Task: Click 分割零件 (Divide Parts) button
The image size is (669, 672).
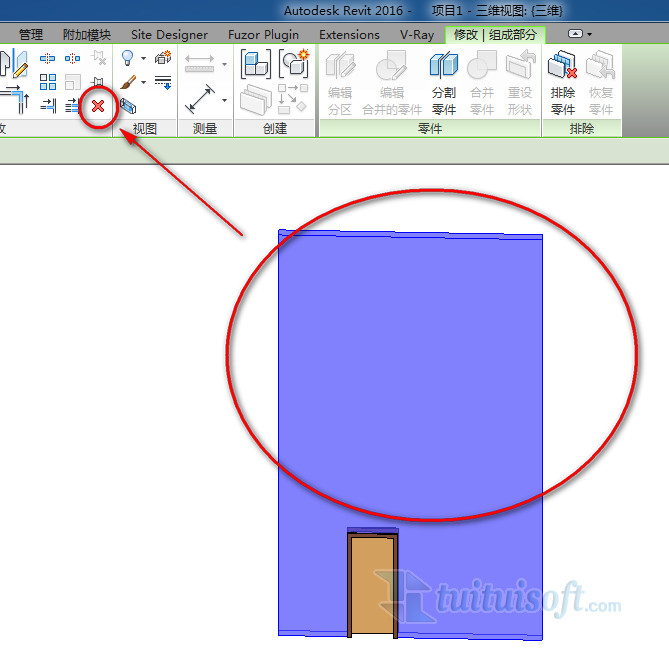Action: click(444, 83)
